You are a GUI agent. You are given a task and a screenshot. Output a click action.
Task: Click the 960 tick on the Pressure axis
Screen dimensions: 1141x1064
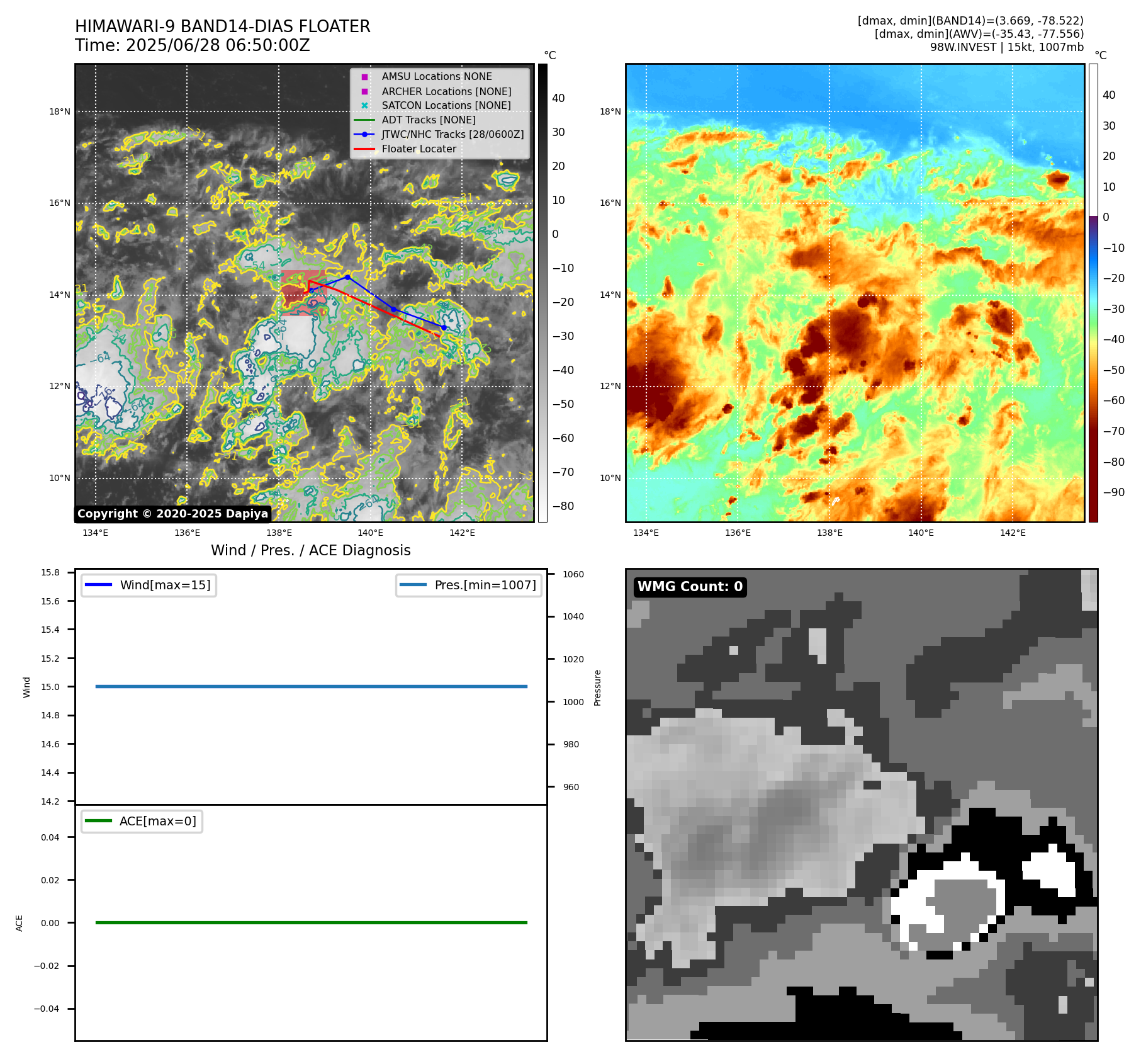(x=571, y=787)
